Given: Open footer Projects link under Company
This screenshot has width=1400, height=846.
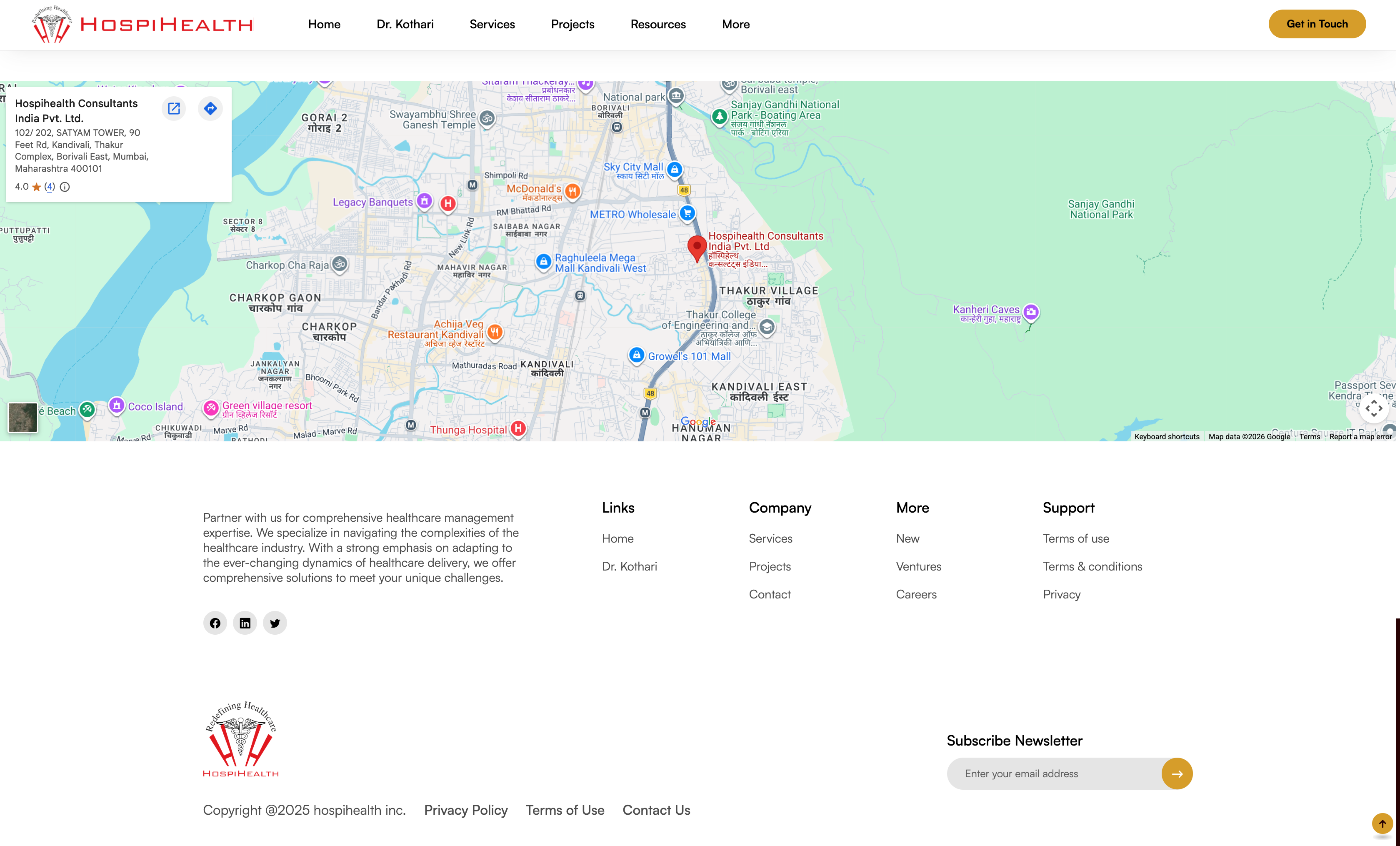Looking at the screenshot, I should point(770,566).
